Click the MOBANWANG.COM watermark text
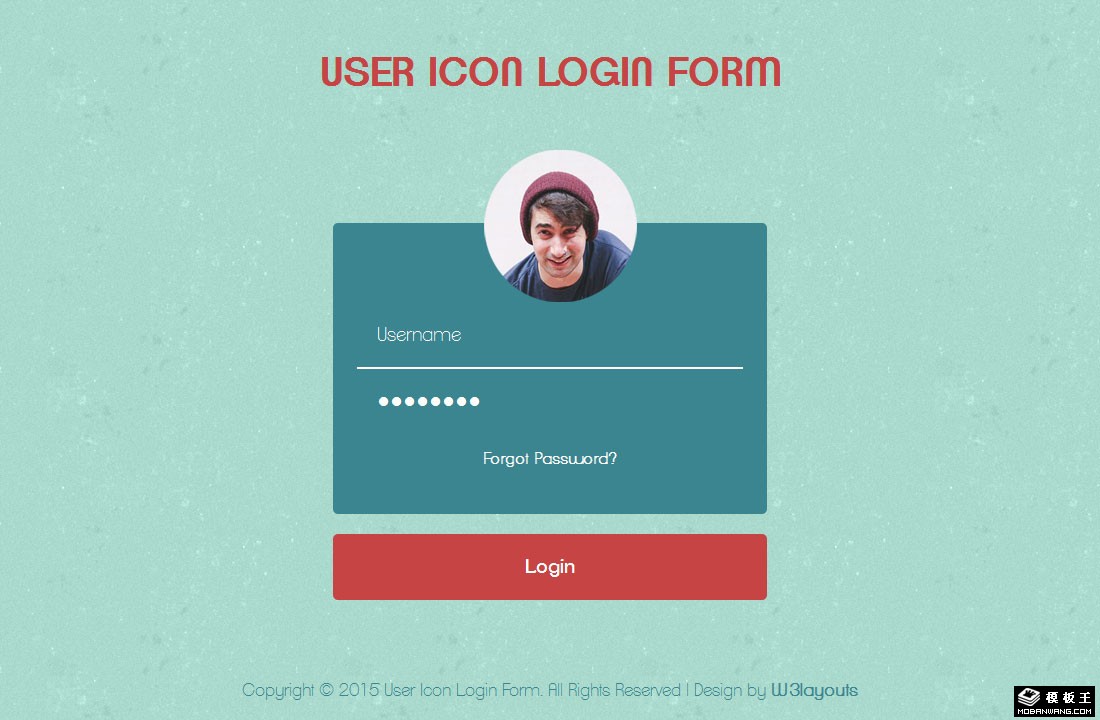This screenshot has width=1100, height=720. pyautogui.click(x=1054, y=712)
